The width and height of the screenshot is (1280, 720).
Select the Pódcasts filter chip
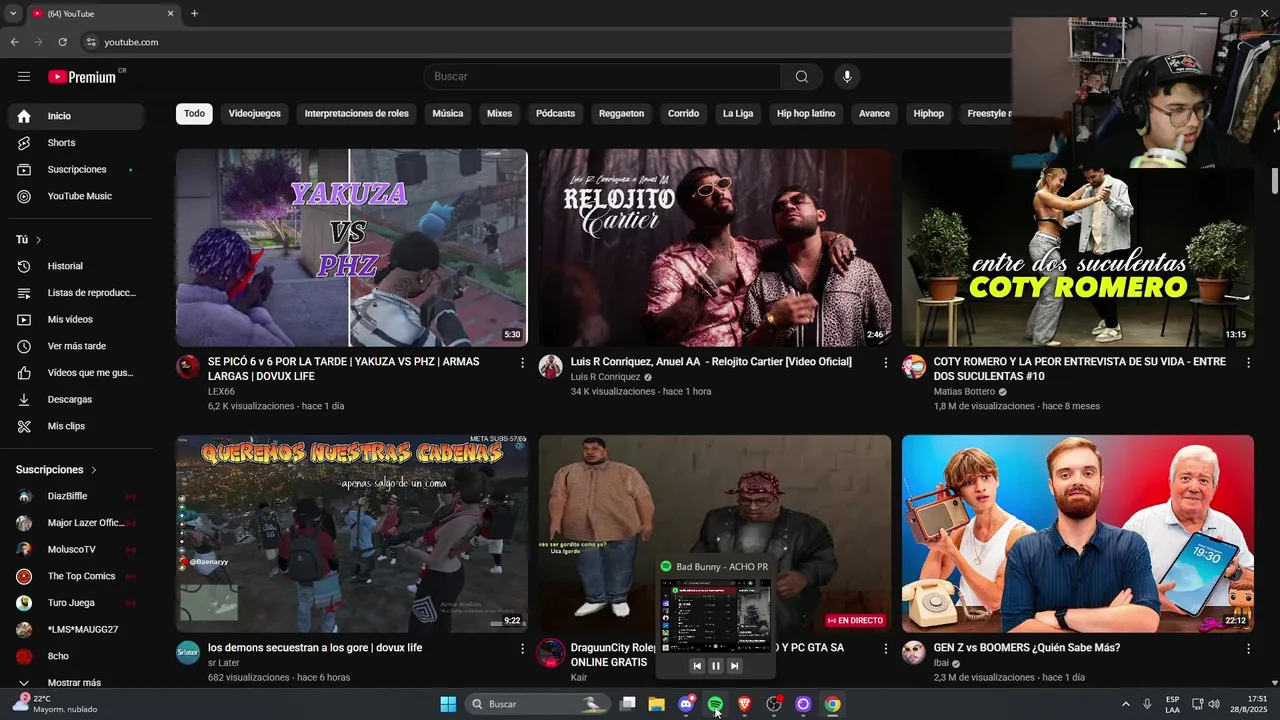point(555,114)
